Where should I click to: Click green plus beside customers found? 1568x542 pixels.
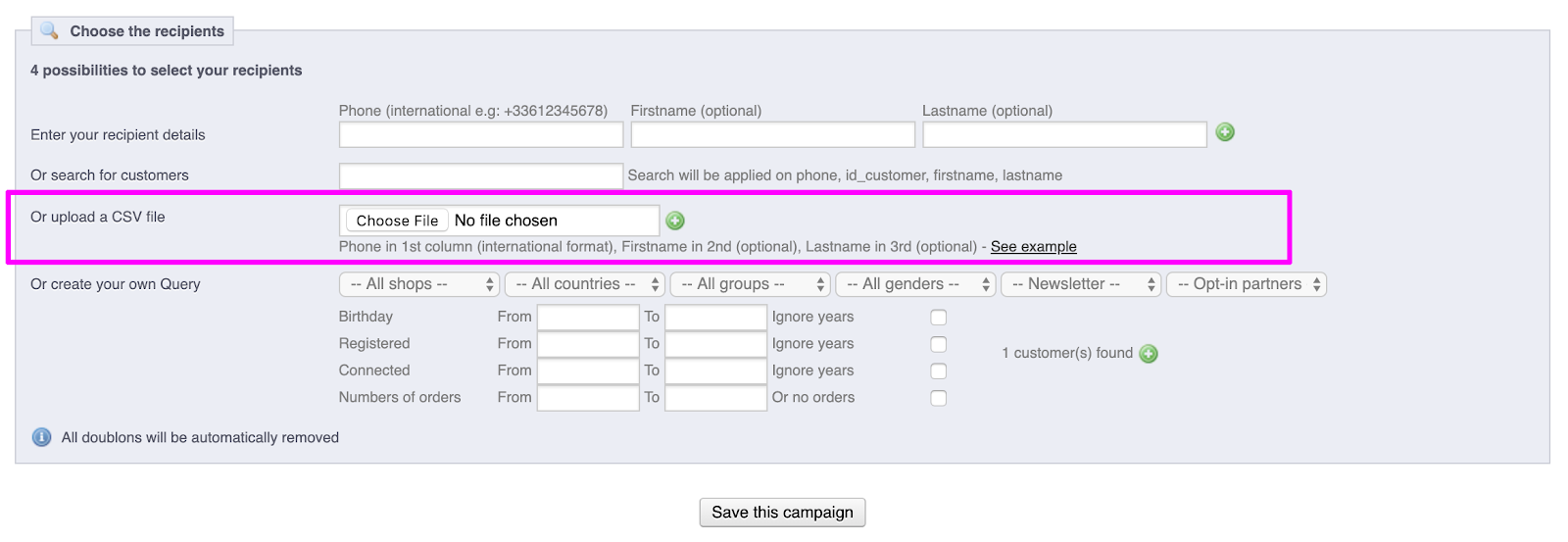(1149, 354)
